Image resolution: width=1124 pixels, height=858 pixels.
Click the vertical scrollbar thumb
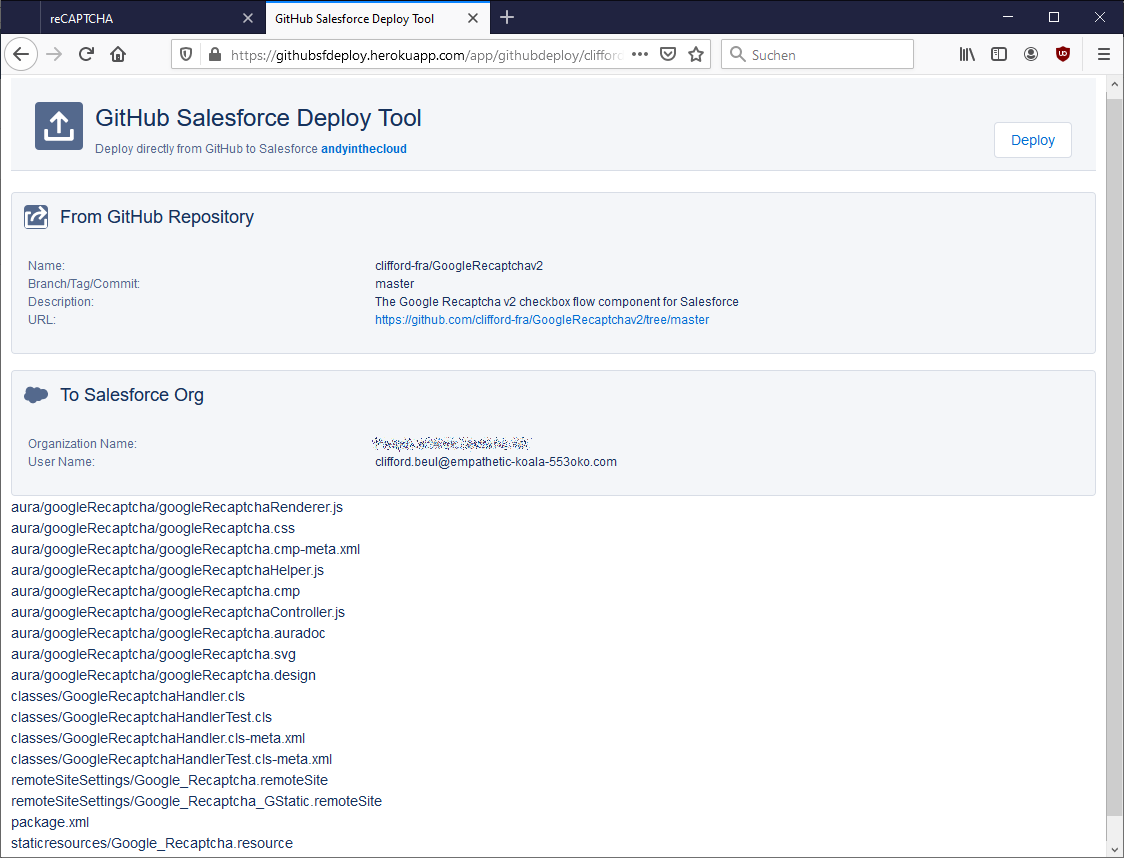(x=1114, y=456)
